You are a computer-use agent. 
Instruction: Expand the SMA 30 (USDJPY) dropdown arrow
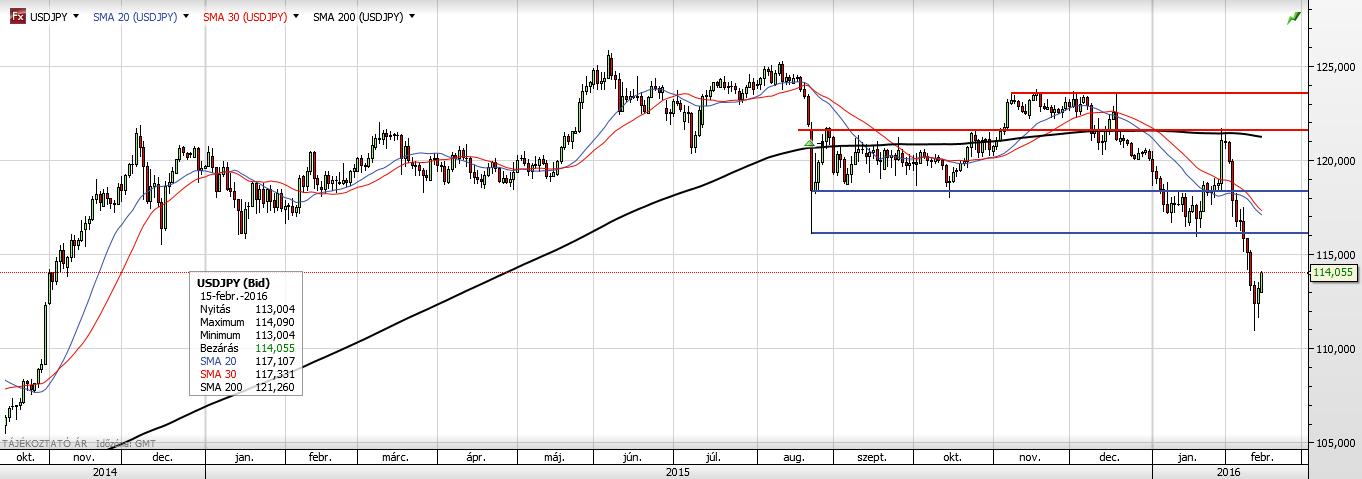pos(298,17)
